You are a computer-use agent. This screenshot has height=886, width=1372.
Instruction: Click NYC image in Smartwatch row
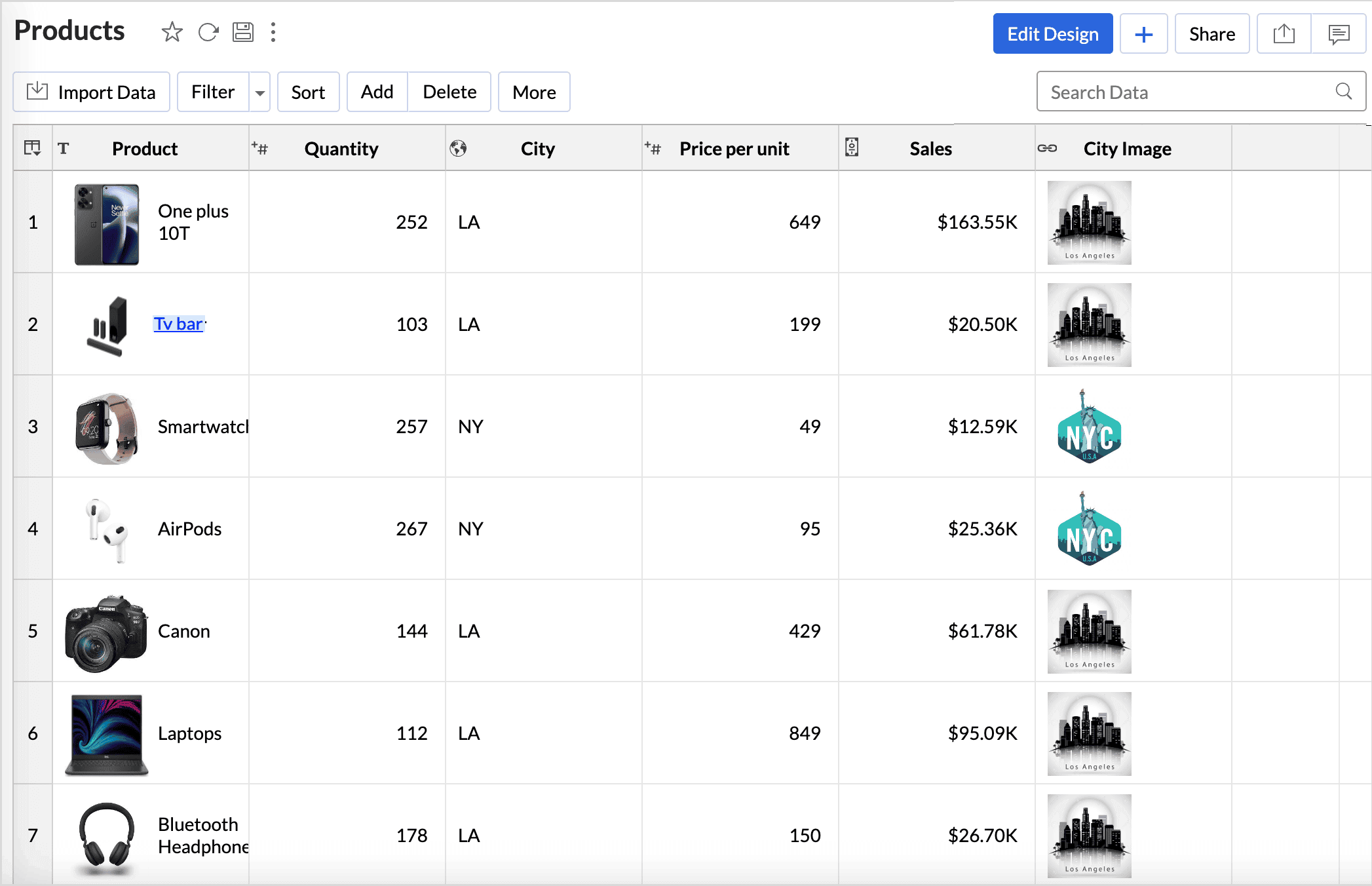coord(1089,426)
